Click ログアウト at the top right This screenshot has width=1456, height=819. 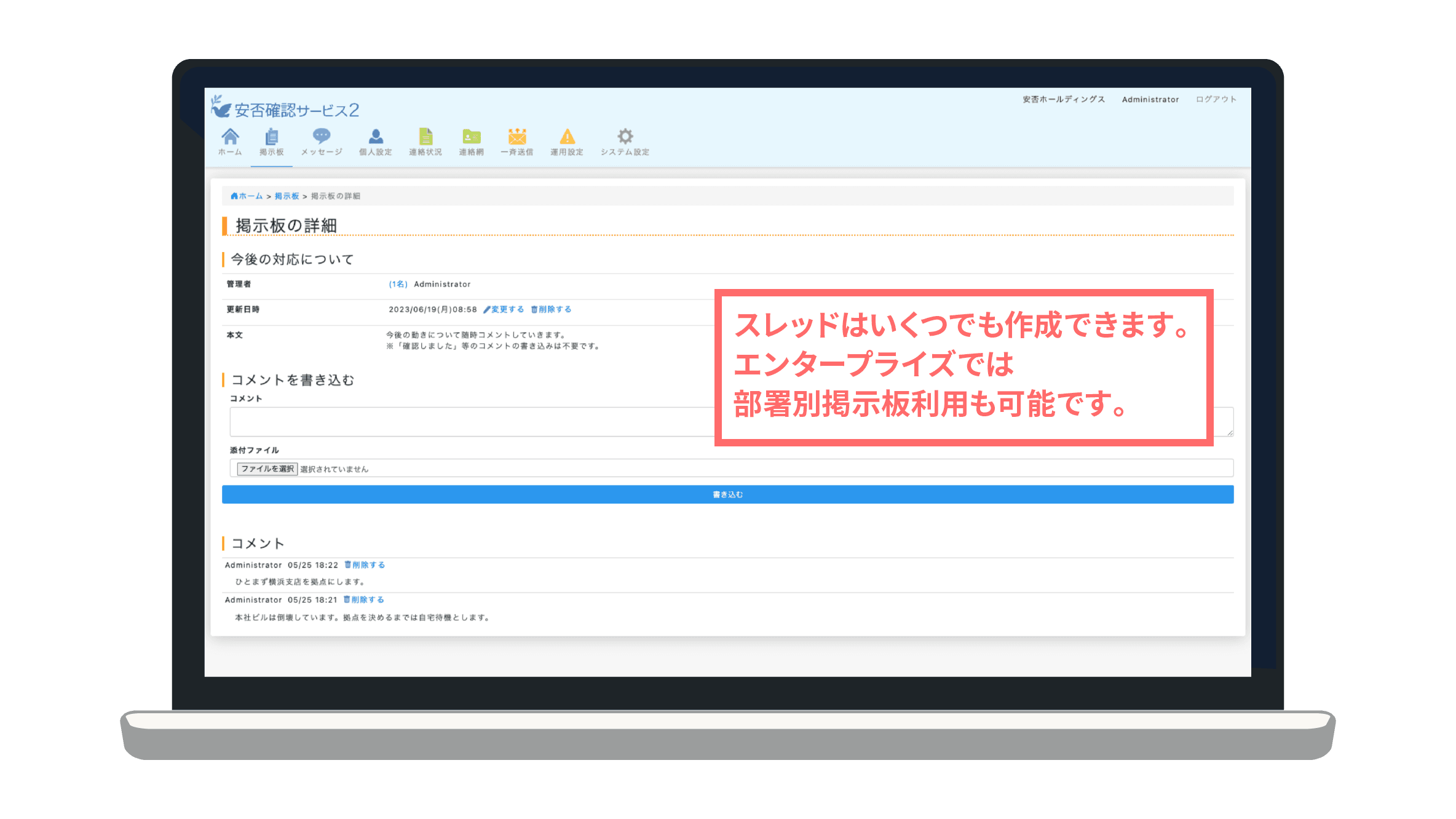1216,99
